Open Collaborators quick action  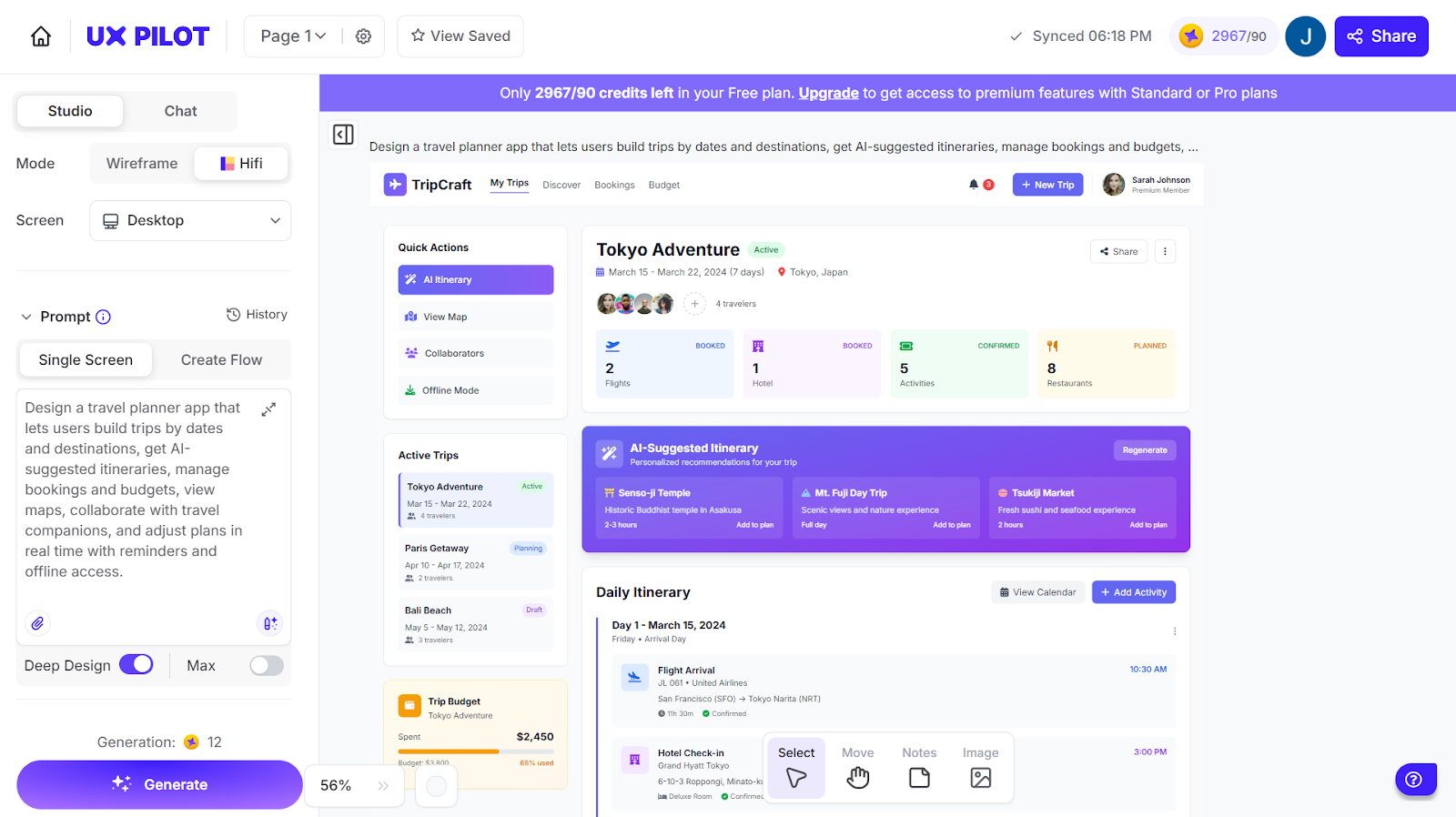[x=476, y=353]
